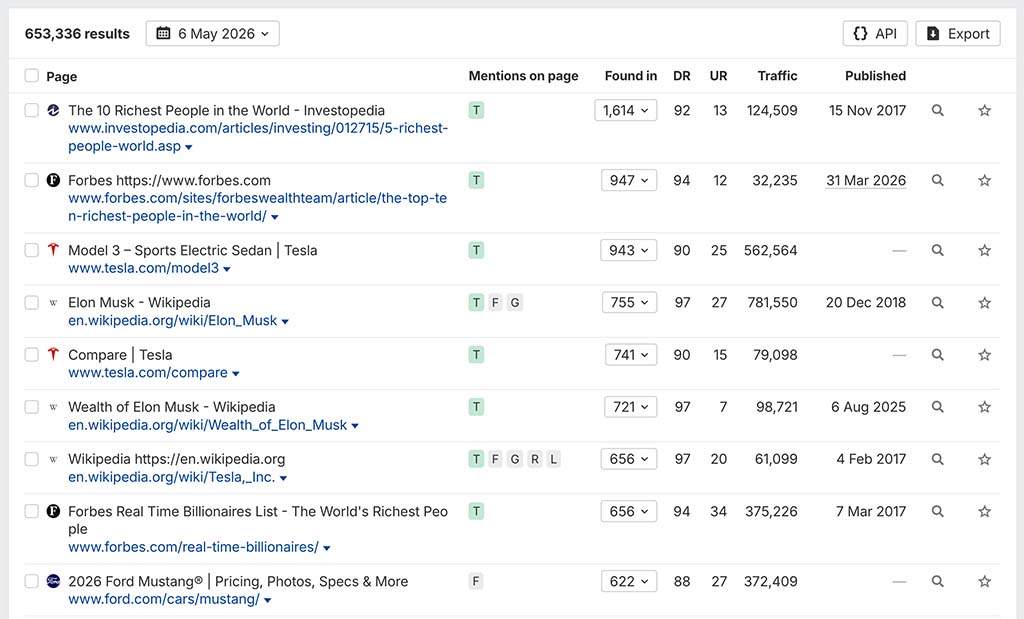
Task: Star the Compare Tesla result
Action: (984, 355)
